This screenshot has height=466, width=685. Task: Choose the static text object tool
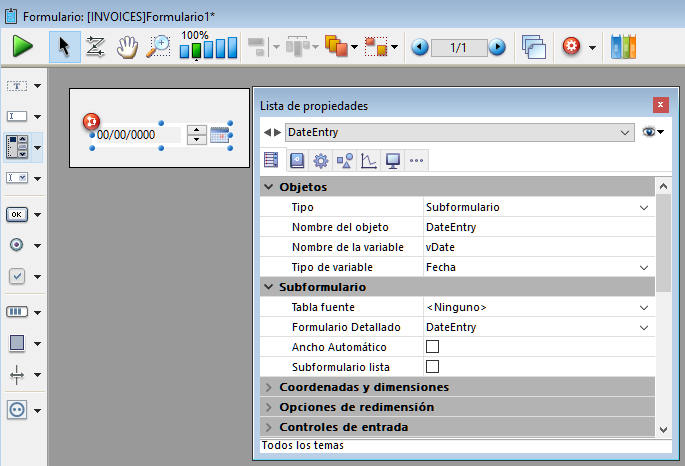click(18, 86)
